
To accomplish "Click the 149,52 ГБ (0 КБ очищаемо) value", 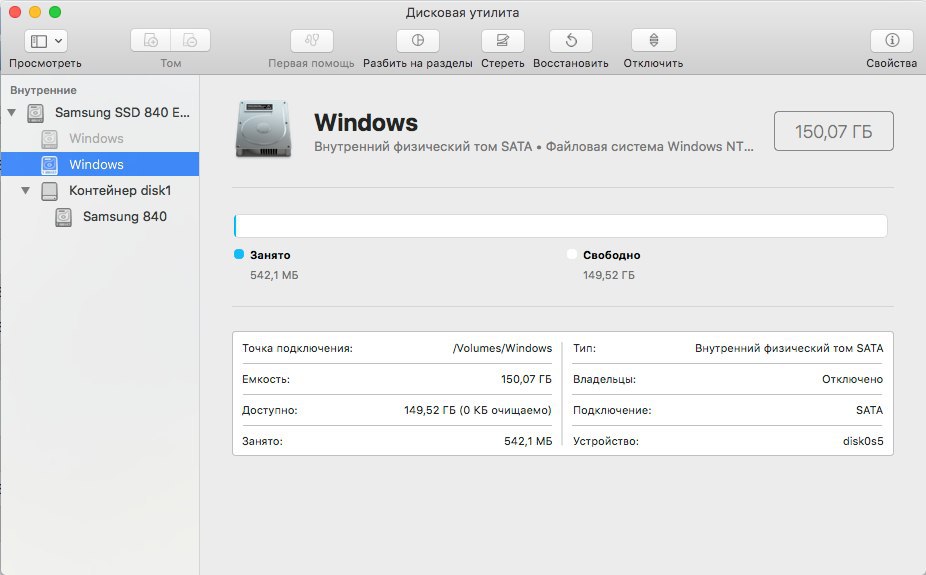I will coord(478,410).
